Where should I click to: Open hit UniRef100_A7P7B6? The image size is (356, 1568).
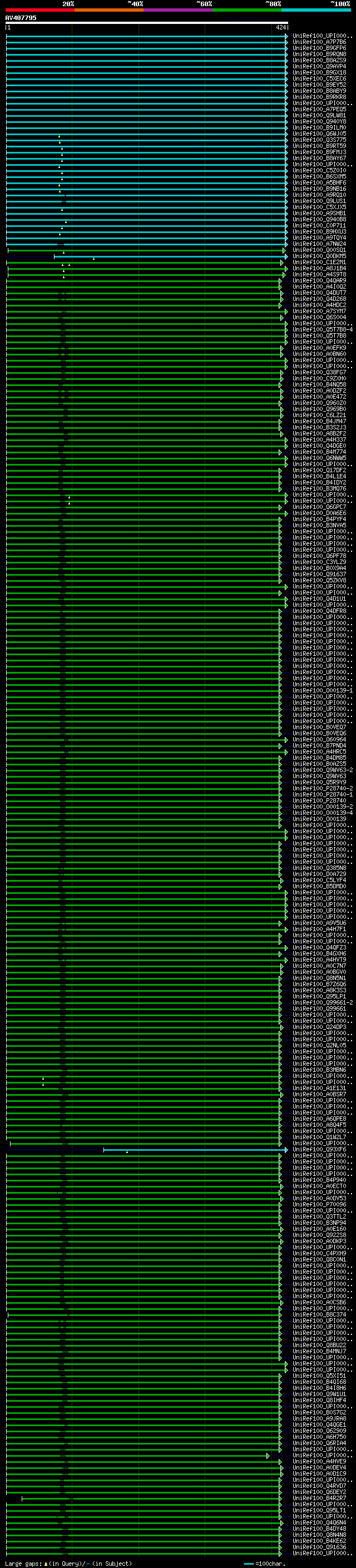pyautogui.click(x=319, y=42)
